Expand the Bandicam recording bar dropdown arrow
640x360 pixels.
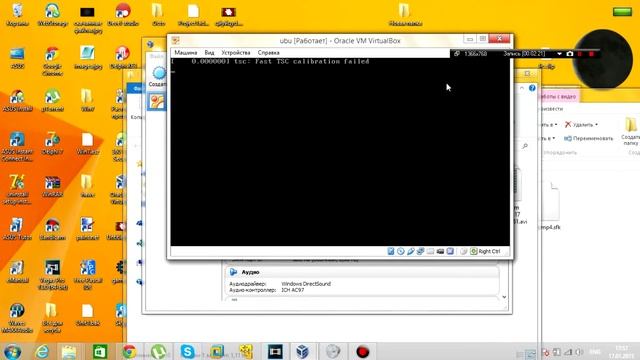(559, 54)
